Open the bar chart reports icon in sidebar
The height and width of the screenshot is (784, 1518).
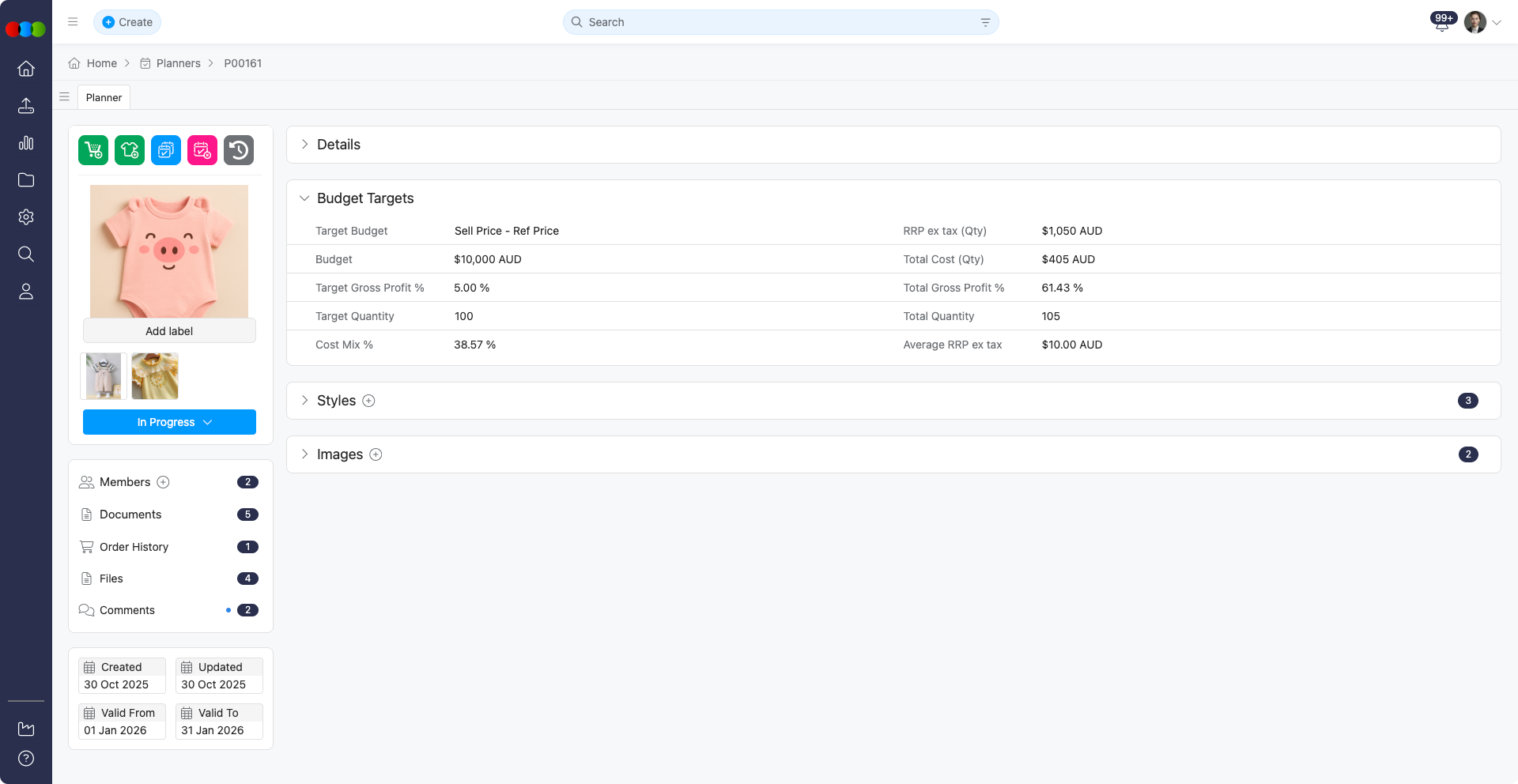26,143
